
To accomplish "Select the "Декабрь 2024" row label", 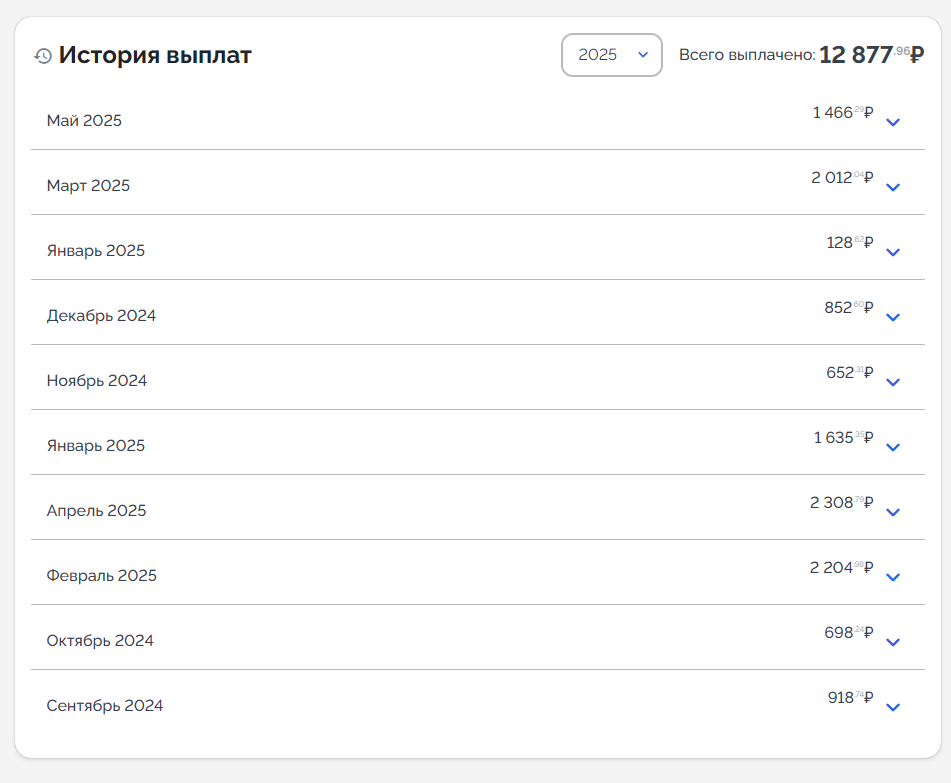I will [101, 316].
